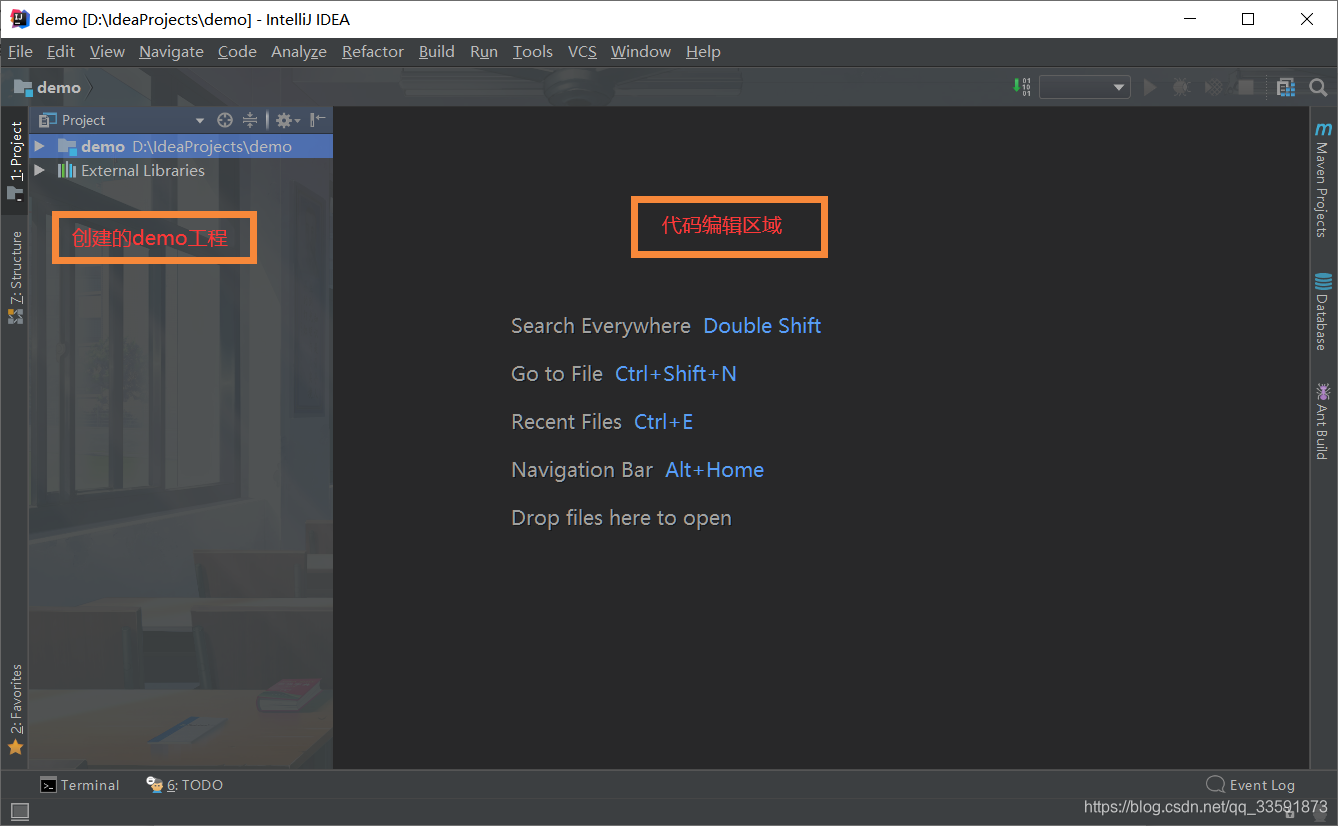Image resolution: width=1338 pixels, height=826 pixels.
Task: Hide the Project panel with the arrow icon
Action: click(x=318, y=120)
